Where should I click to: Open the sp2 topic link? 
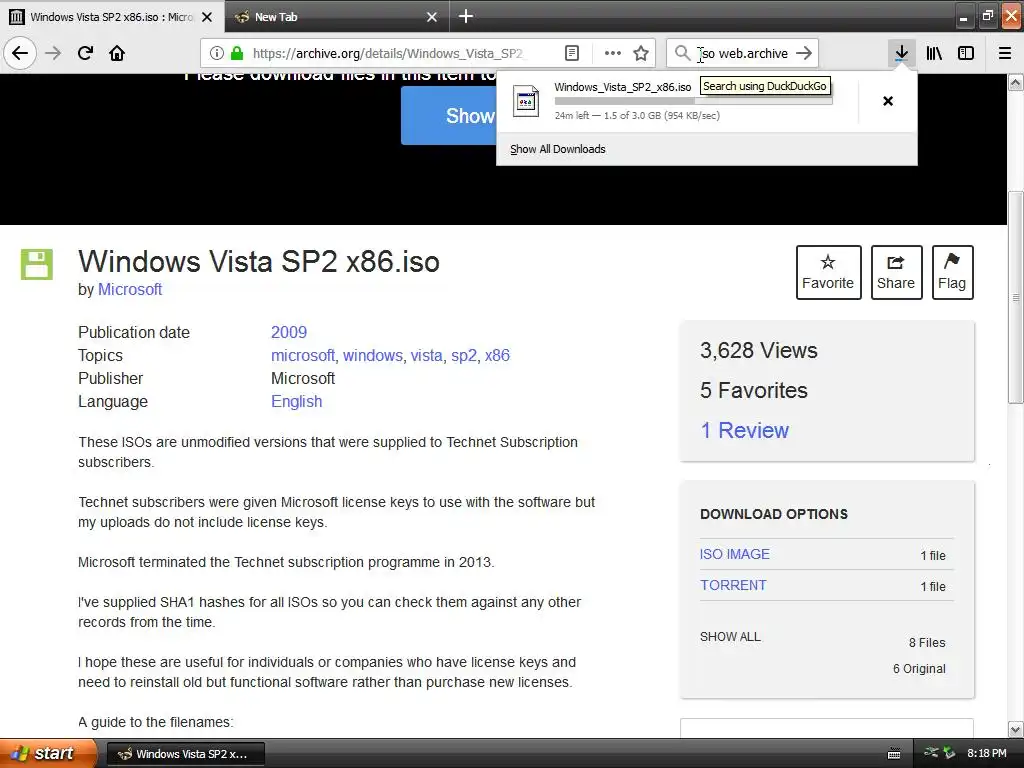(x=464, y=355)
